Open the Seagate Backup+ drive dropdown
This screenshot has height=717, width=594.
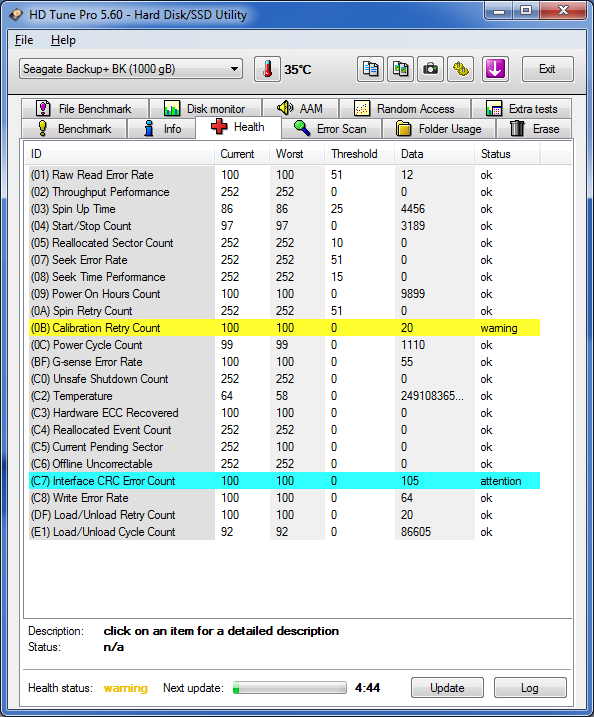click(x=131, y=69)
